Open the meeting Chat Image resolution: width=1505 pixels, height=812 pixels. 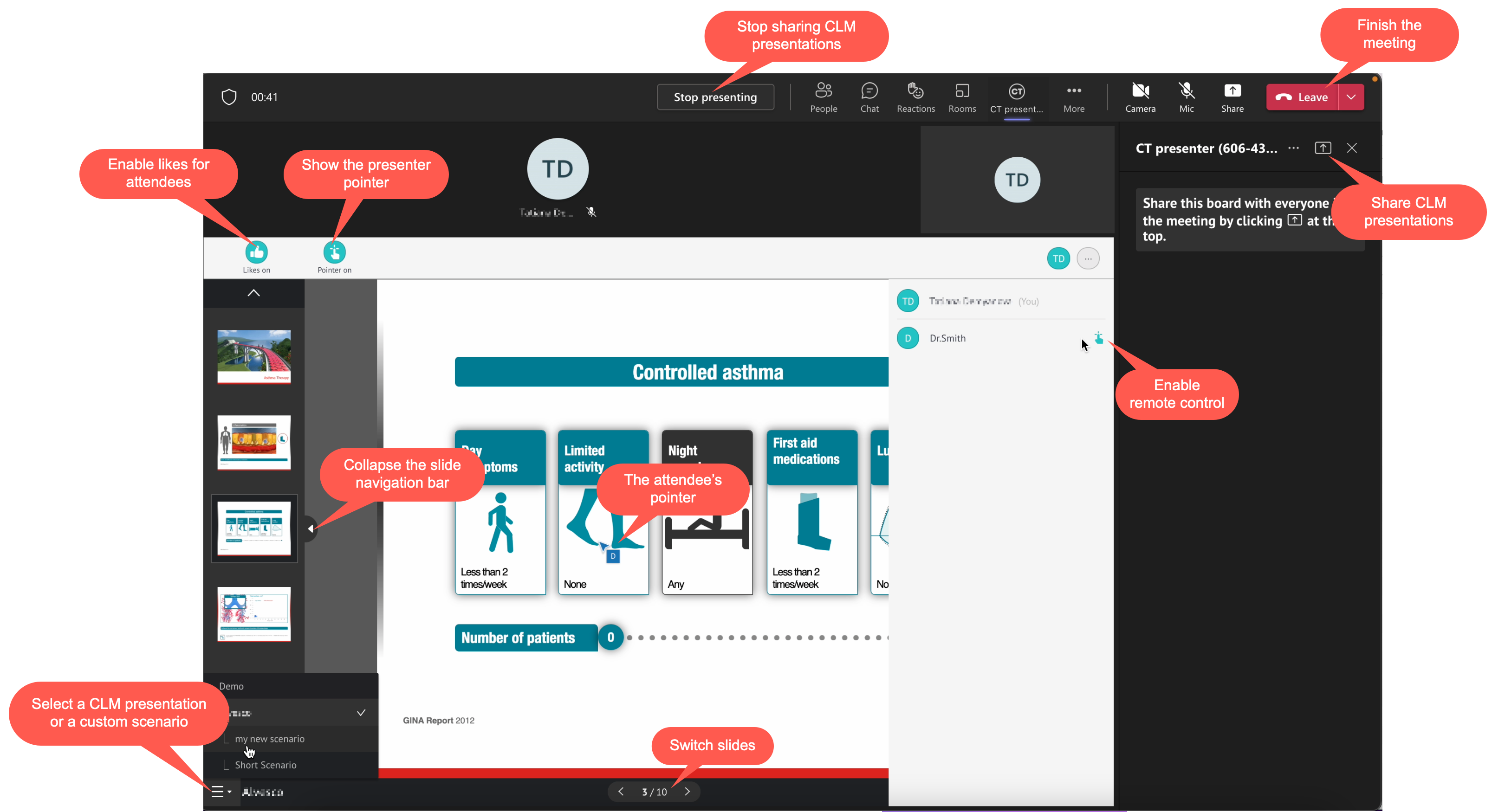(x=869, y=97)
